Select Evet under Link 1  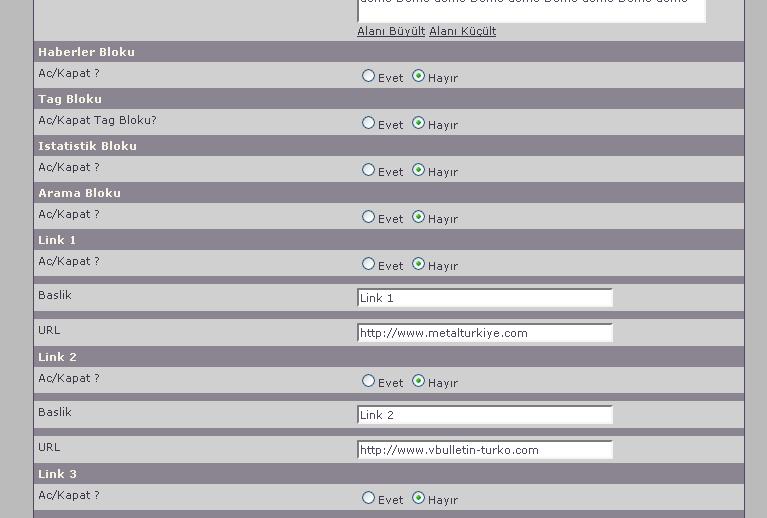coord(369,264)
